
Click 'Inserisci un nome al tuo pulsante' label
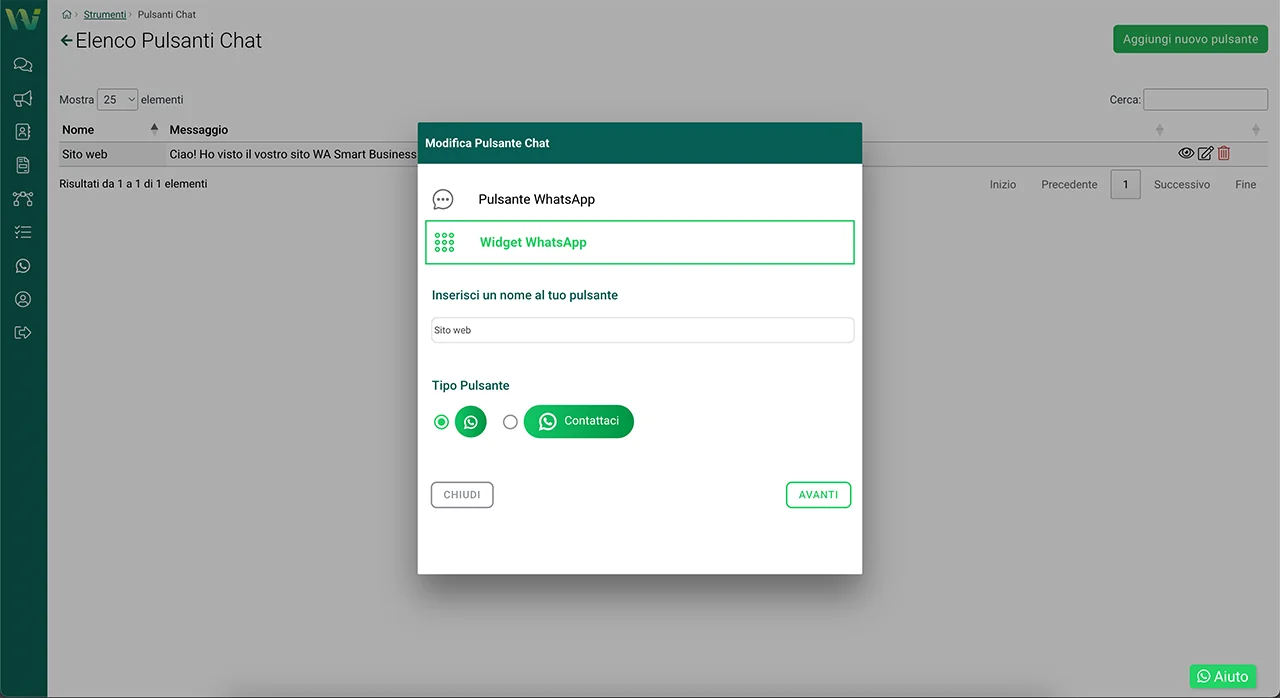click(x=525, y=295)
